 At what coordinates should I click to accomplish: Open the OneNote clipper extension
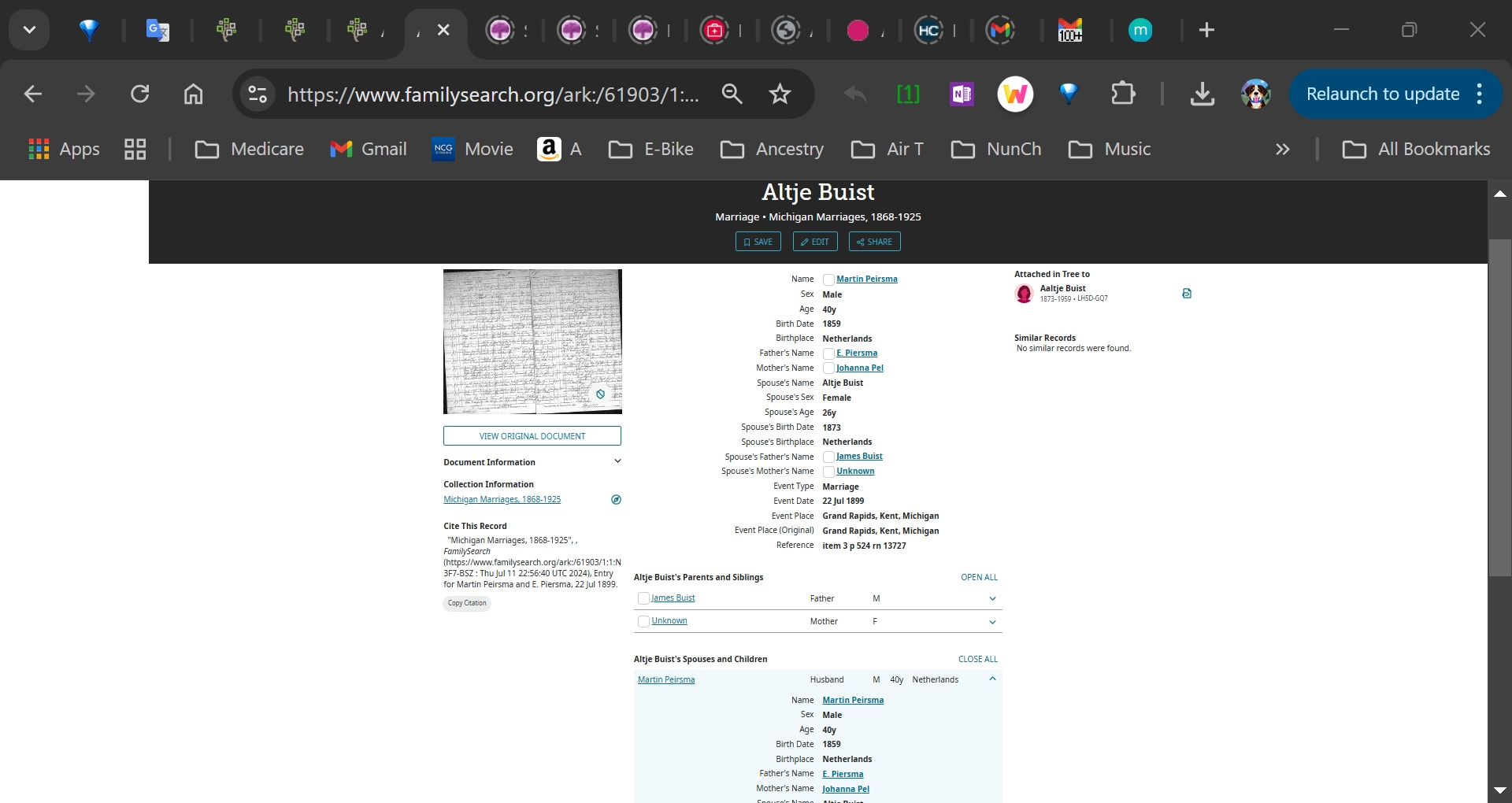(x=962, y=94)
